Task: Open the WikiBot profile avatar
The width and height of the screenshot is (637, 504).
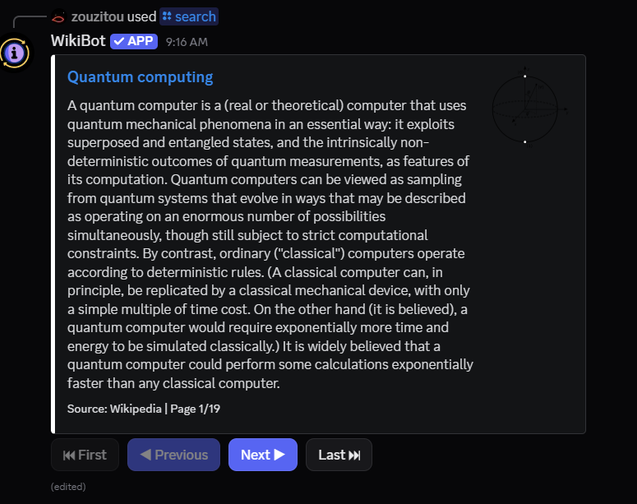Action: click(x=16, y=52)
